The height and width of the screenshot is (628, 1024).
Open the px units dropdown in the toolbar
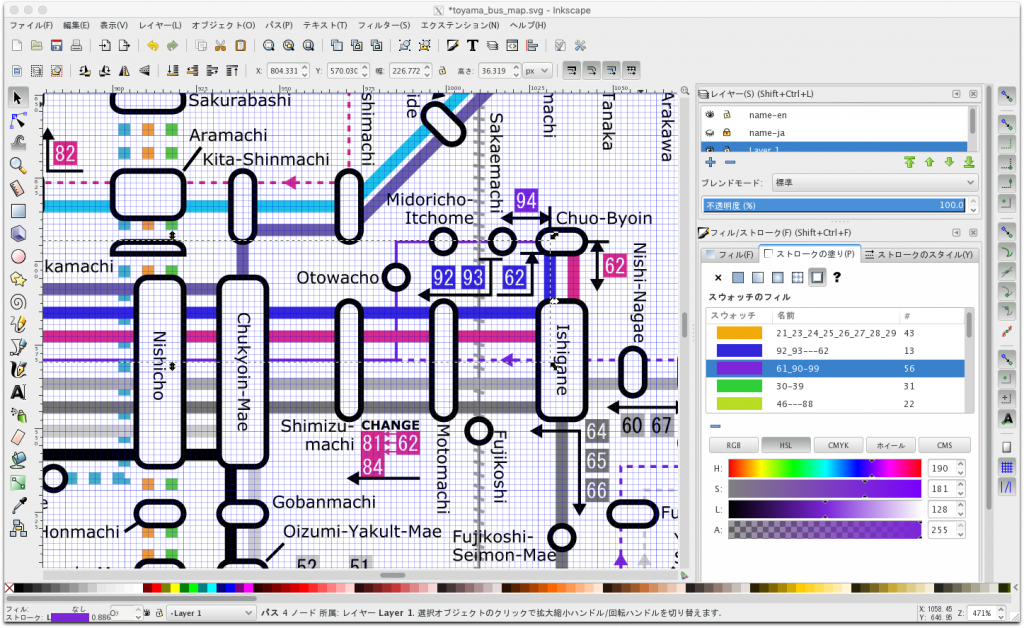pos(537,70)
